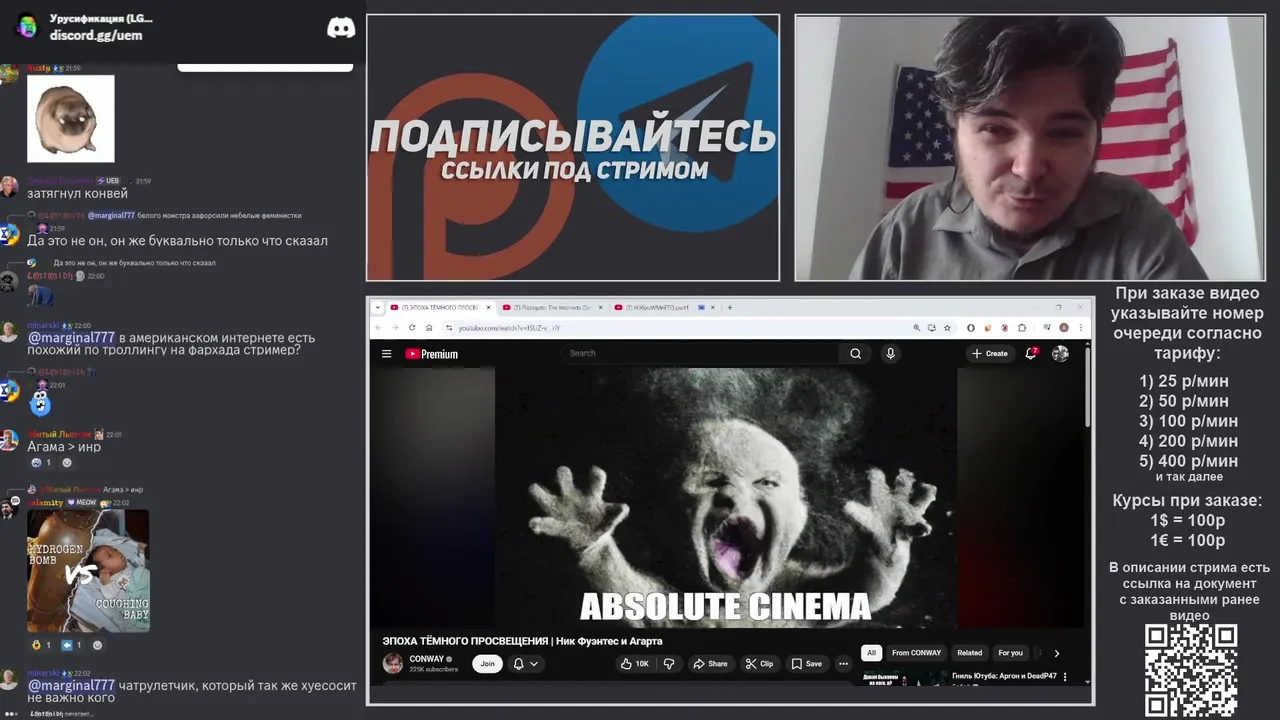
Task: Click the Discord logo in overlay
Action: pyautogui.click(x=341, y=28)
